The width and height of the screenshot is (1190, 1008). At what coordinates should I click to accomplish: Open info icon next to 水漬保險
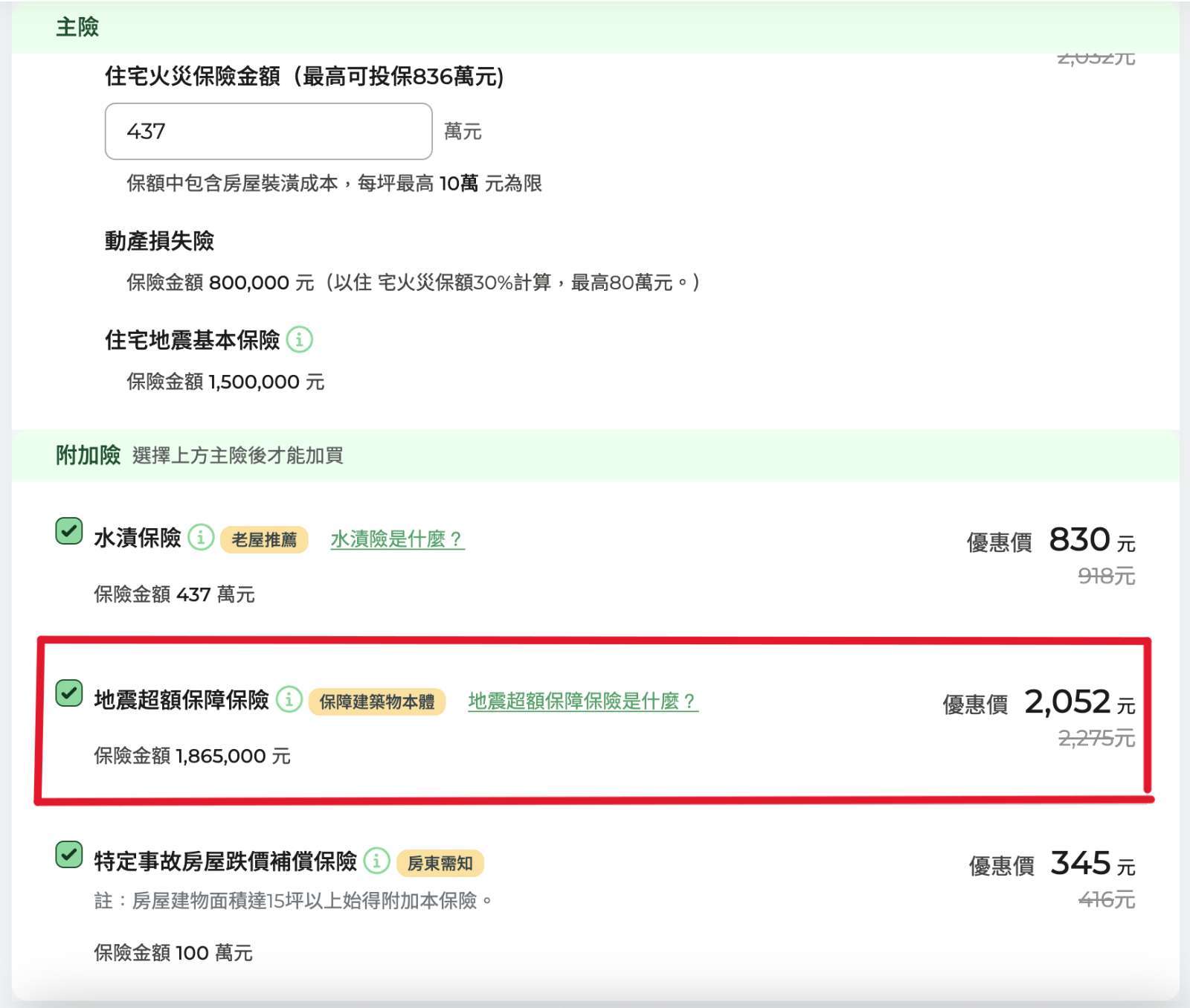click(x=201, y=537)
